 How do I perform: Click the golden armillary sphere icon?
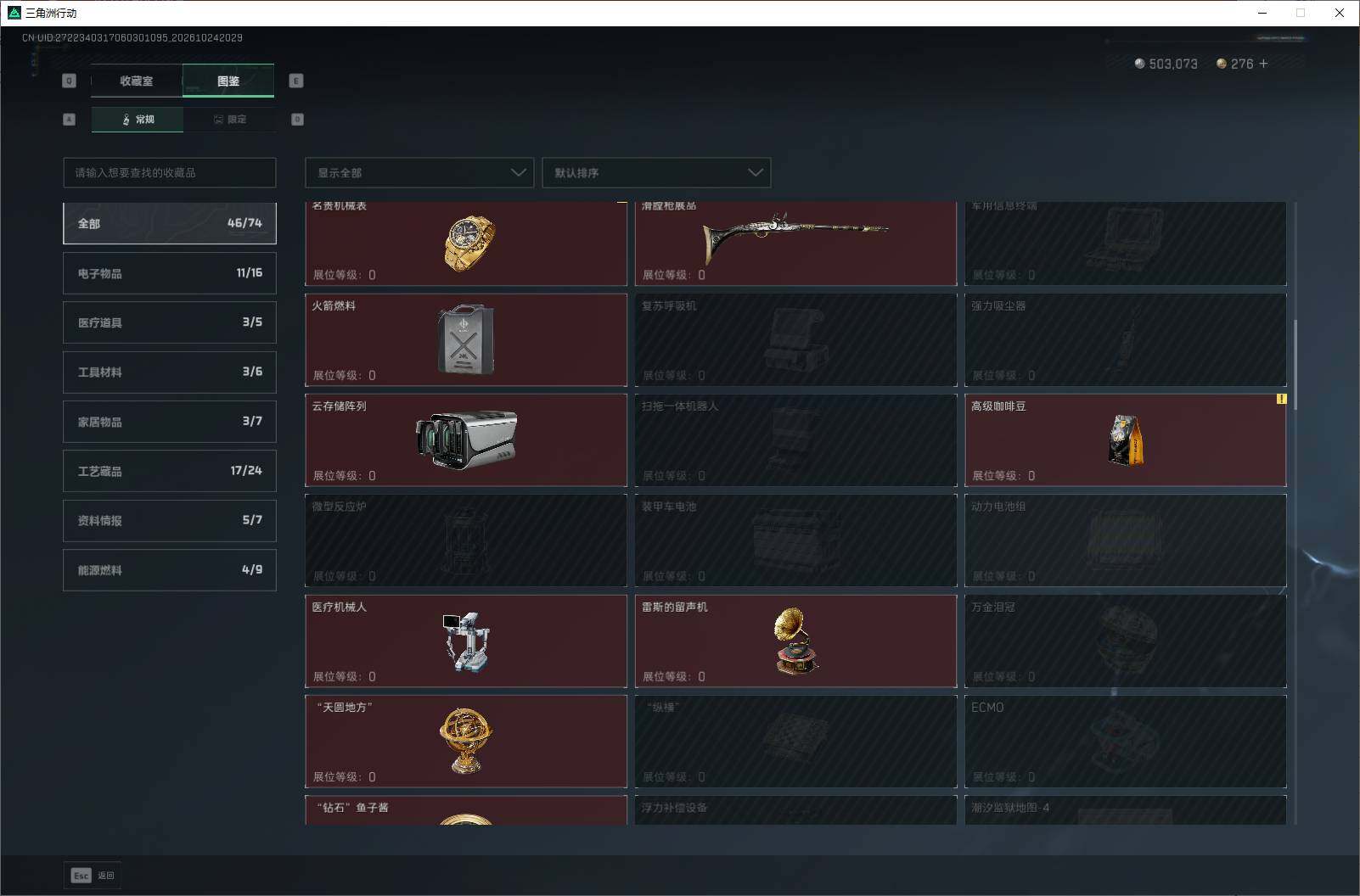click(466, 741)
